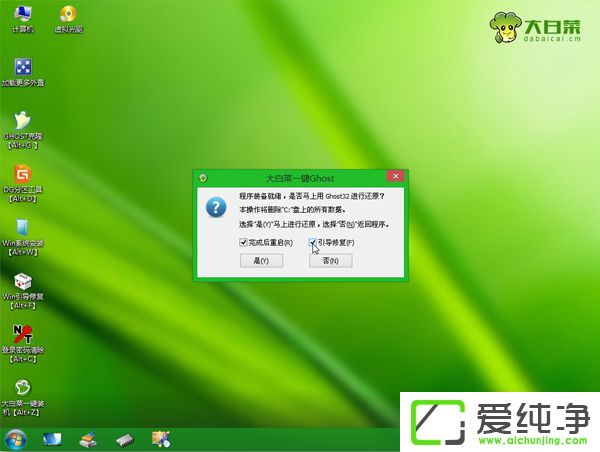Toggle the 完成后重启(R) checkbox

243,243
